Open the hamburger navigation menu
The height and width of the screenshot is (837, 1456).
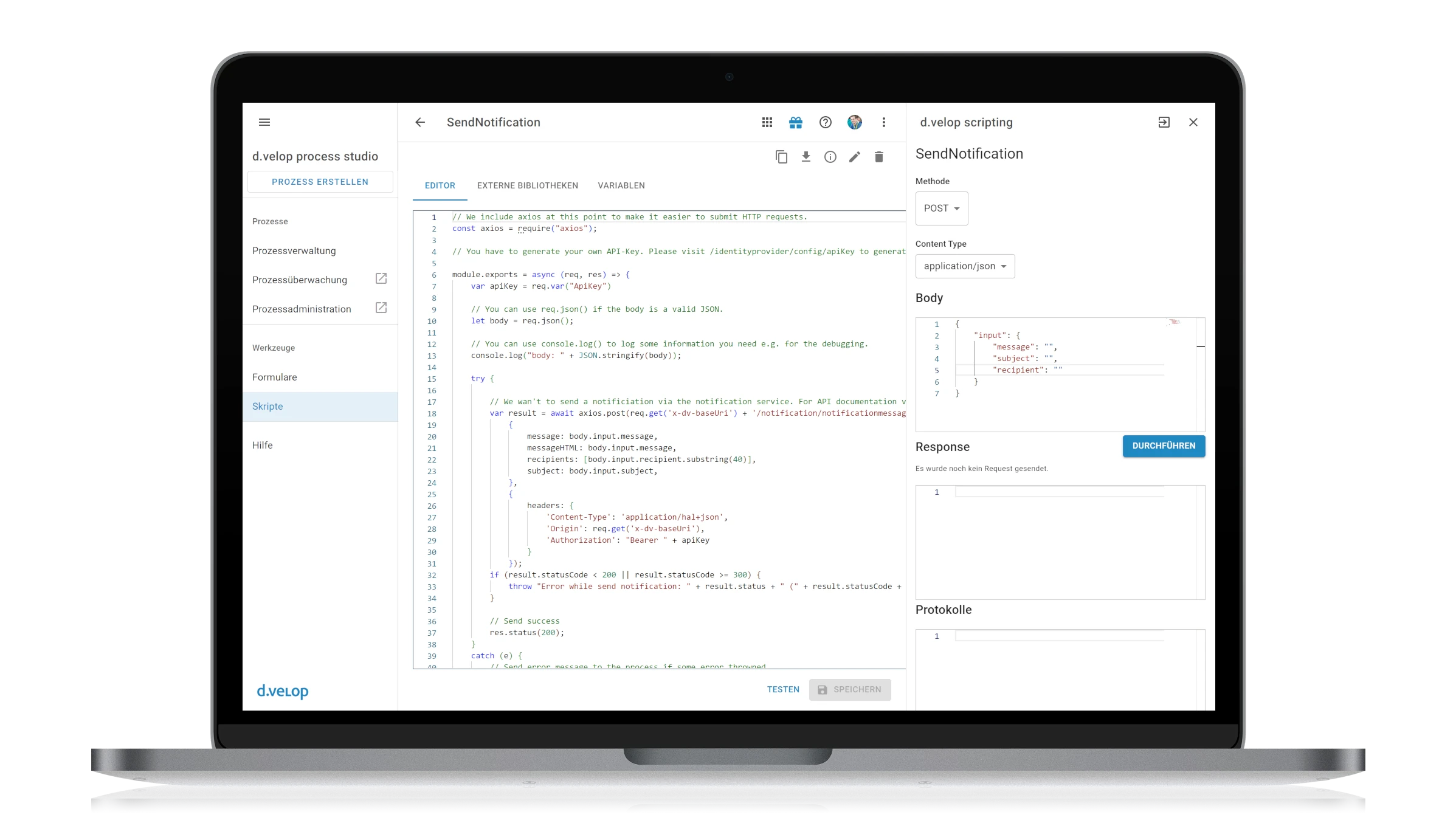pos(264,122)
